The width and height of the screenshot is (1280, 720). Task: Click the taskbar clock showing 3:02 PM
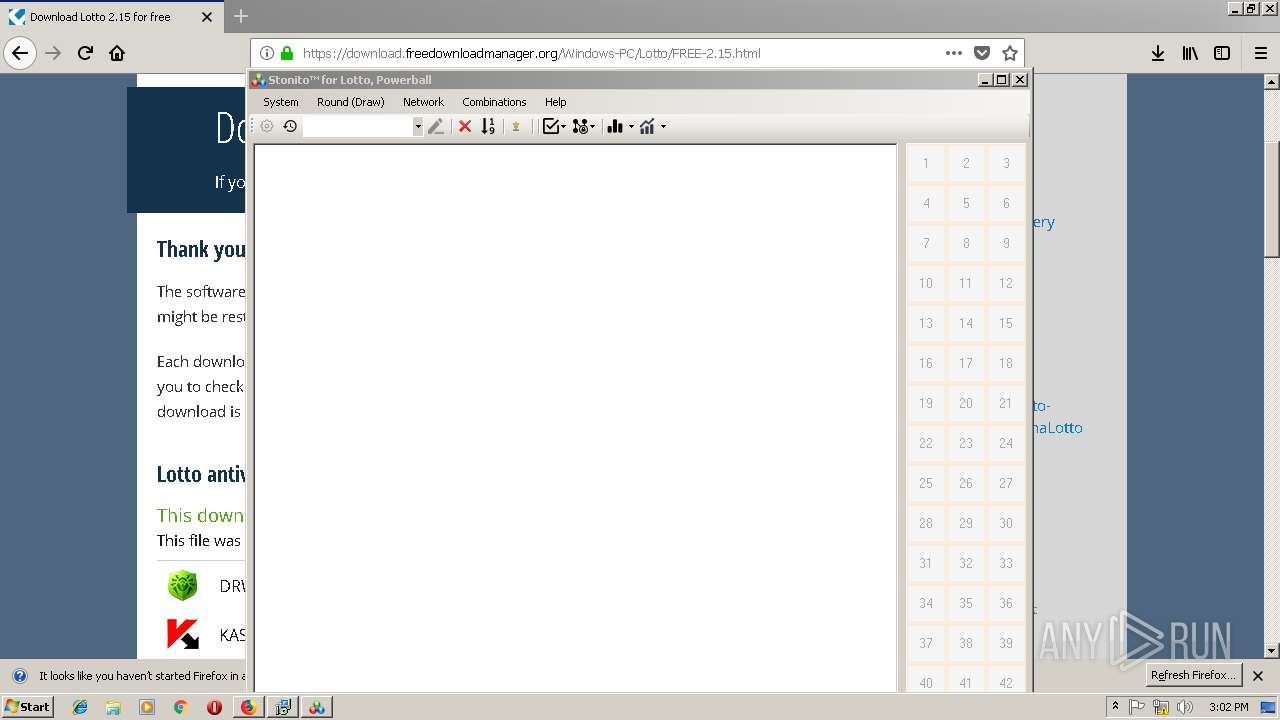tap(1228, 707)
